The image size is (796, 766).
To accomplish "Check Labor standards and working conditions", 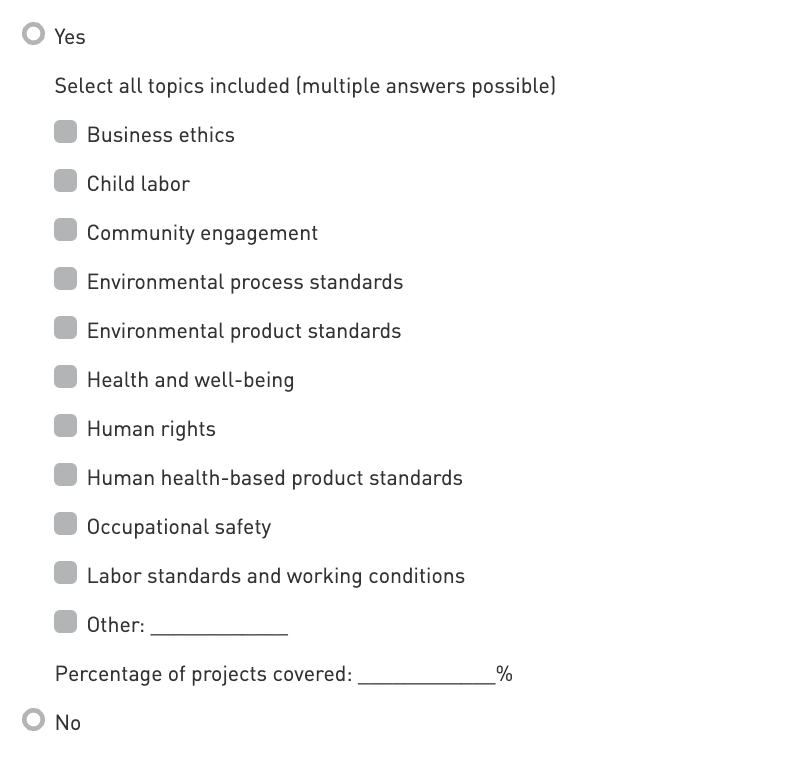I will (x=65, y=574).
